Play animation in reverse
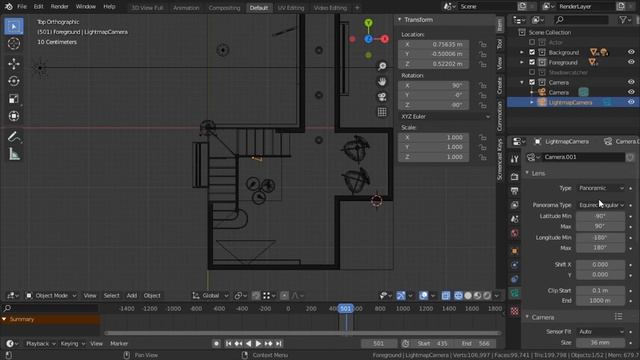Viewport: 640px width, 360px height. tap(248, 344)
